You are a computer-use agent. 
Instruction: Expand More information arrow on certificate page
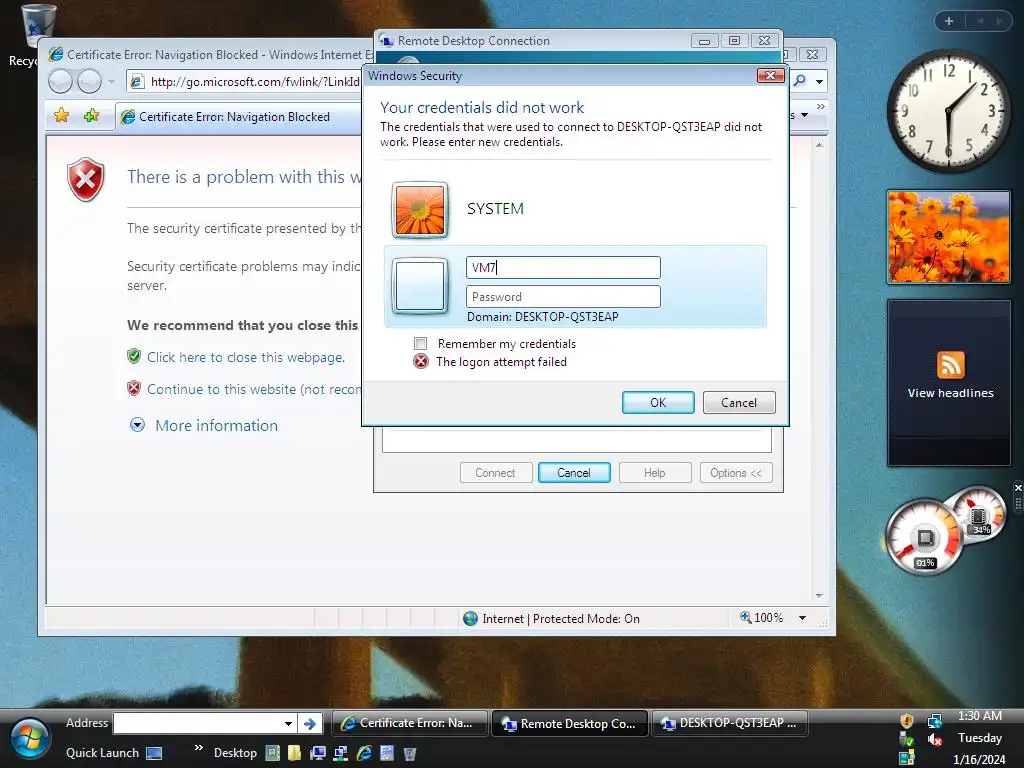pos(137,425)
